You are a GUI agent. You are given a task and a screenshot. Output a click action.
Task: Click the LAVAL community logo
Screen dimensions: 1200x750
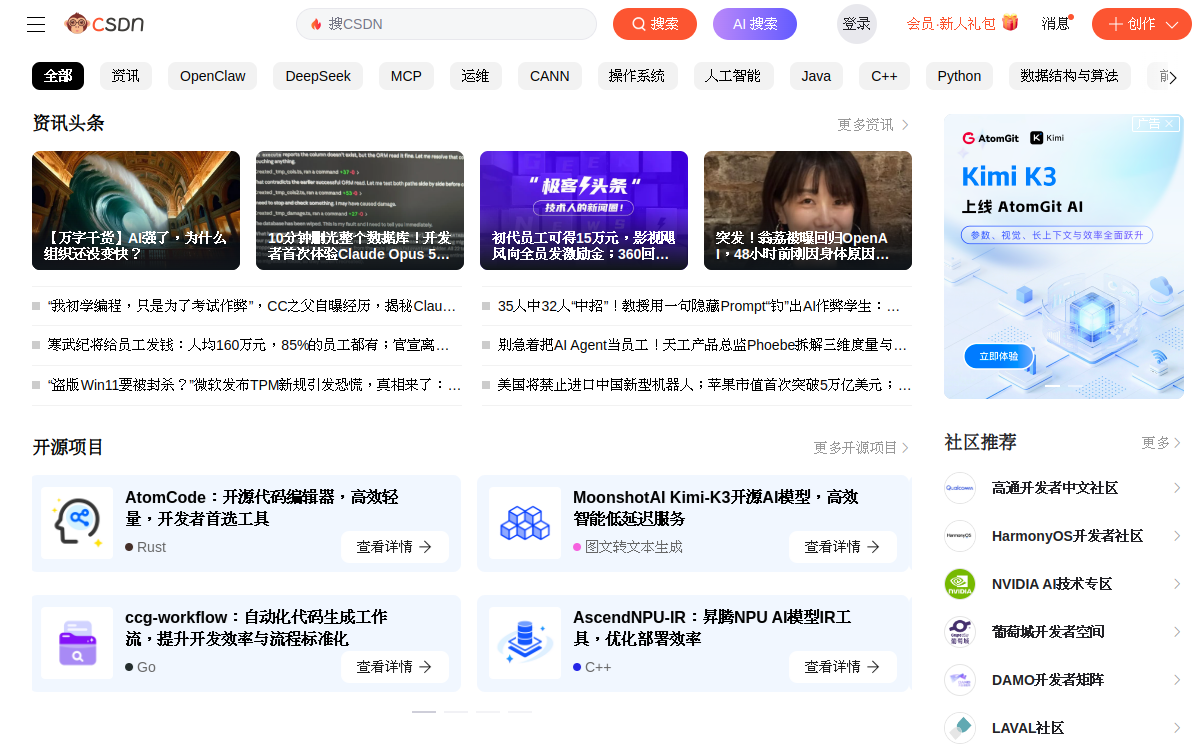point(960,728)
